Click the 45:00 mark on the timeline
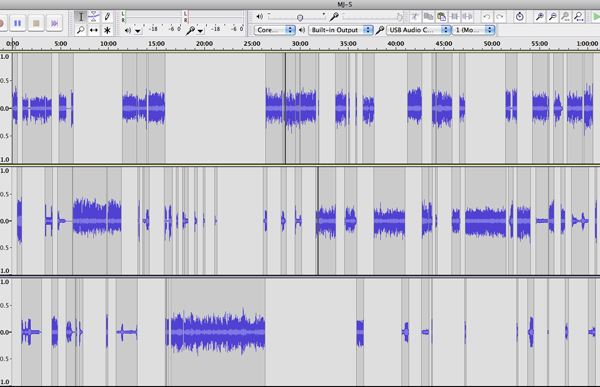 tap(444, 44)
